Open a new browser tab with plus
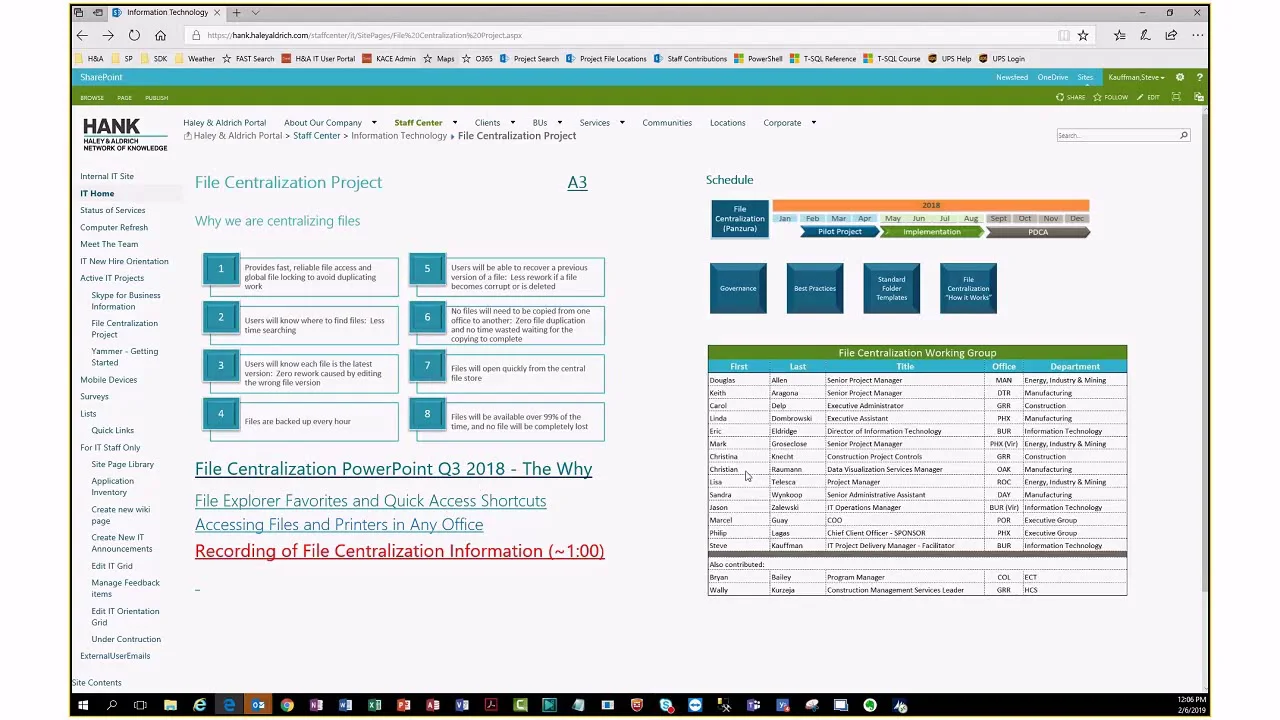Viewport: 1280px width, 720px height. 236,12
